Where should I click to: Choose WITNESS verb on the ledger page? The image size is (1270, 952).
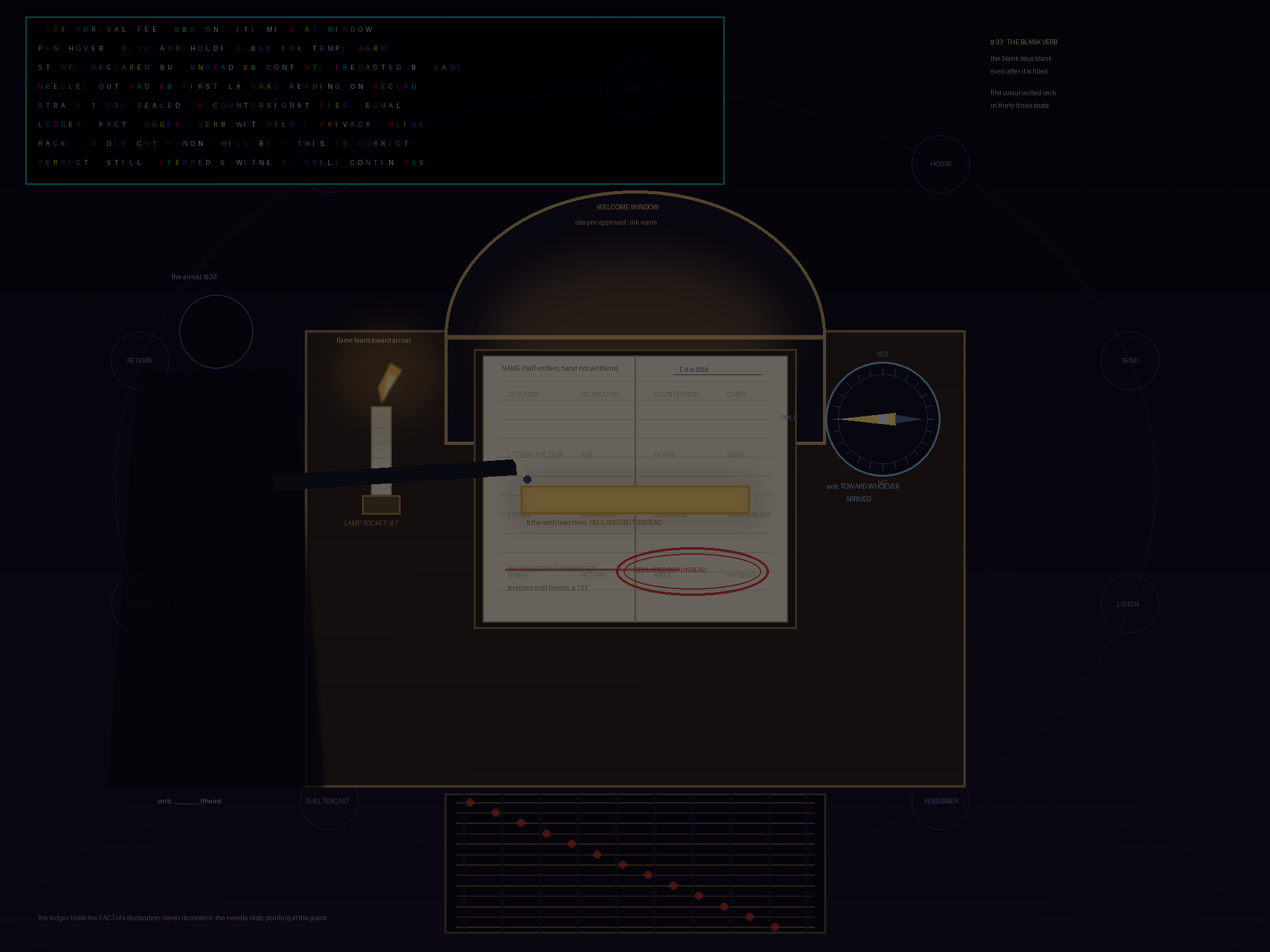[742, 575]
